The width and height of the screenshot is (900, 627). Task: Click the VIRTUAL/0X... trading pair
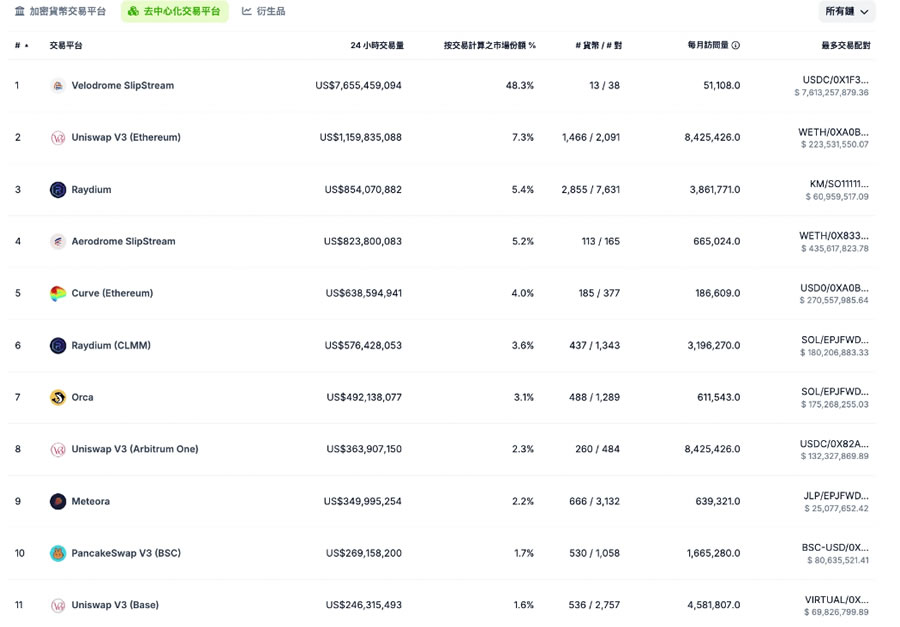837,599
